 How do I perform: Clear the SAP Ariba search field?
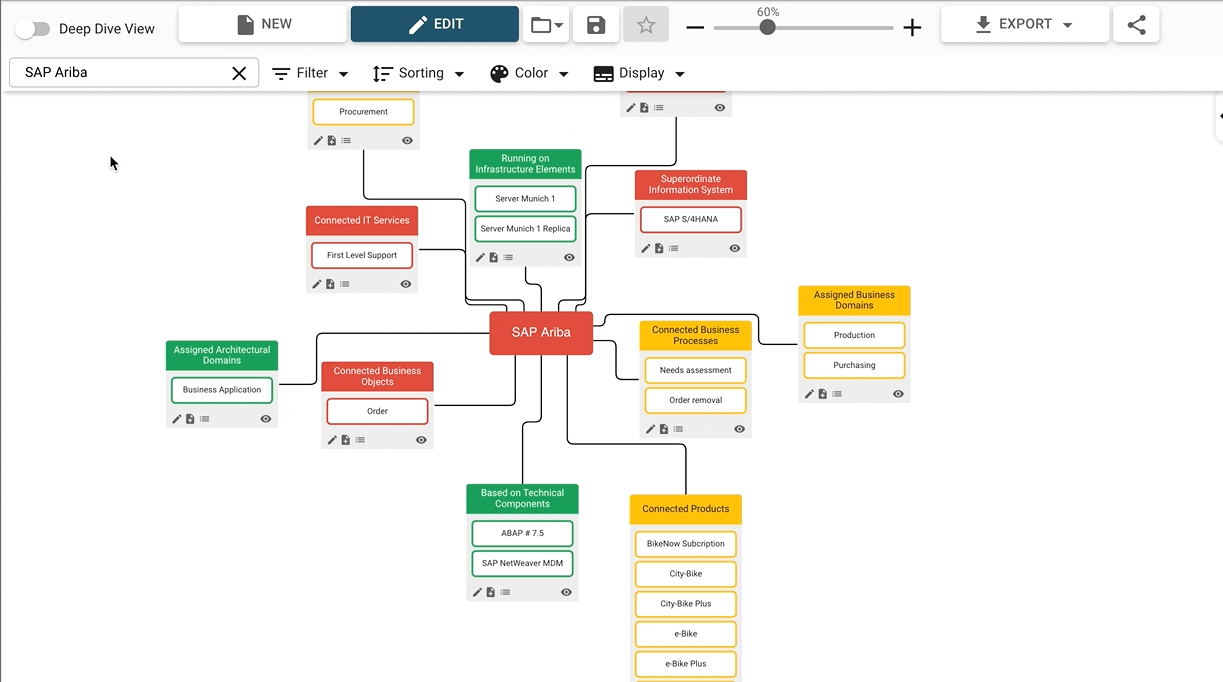tap(239, 73)
